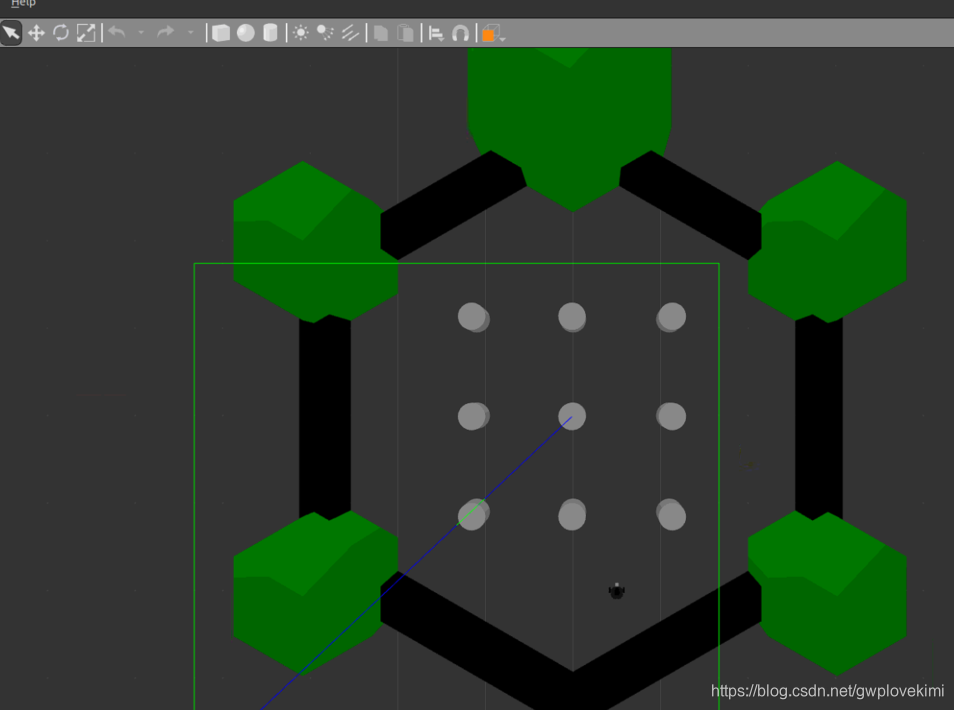Open the align tool
Screen dimensions: 954x710
click(436, 33)
